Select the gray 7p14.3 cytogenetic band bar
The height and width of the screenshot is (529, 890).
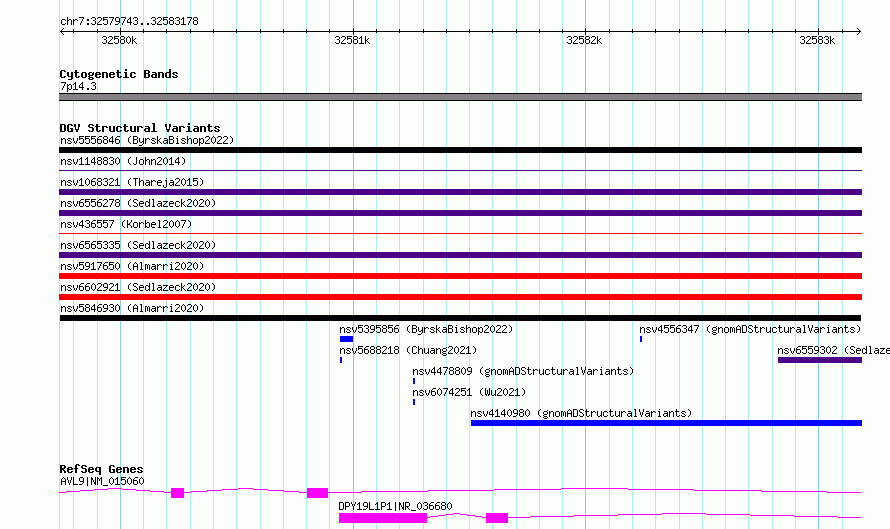[460, 97]
